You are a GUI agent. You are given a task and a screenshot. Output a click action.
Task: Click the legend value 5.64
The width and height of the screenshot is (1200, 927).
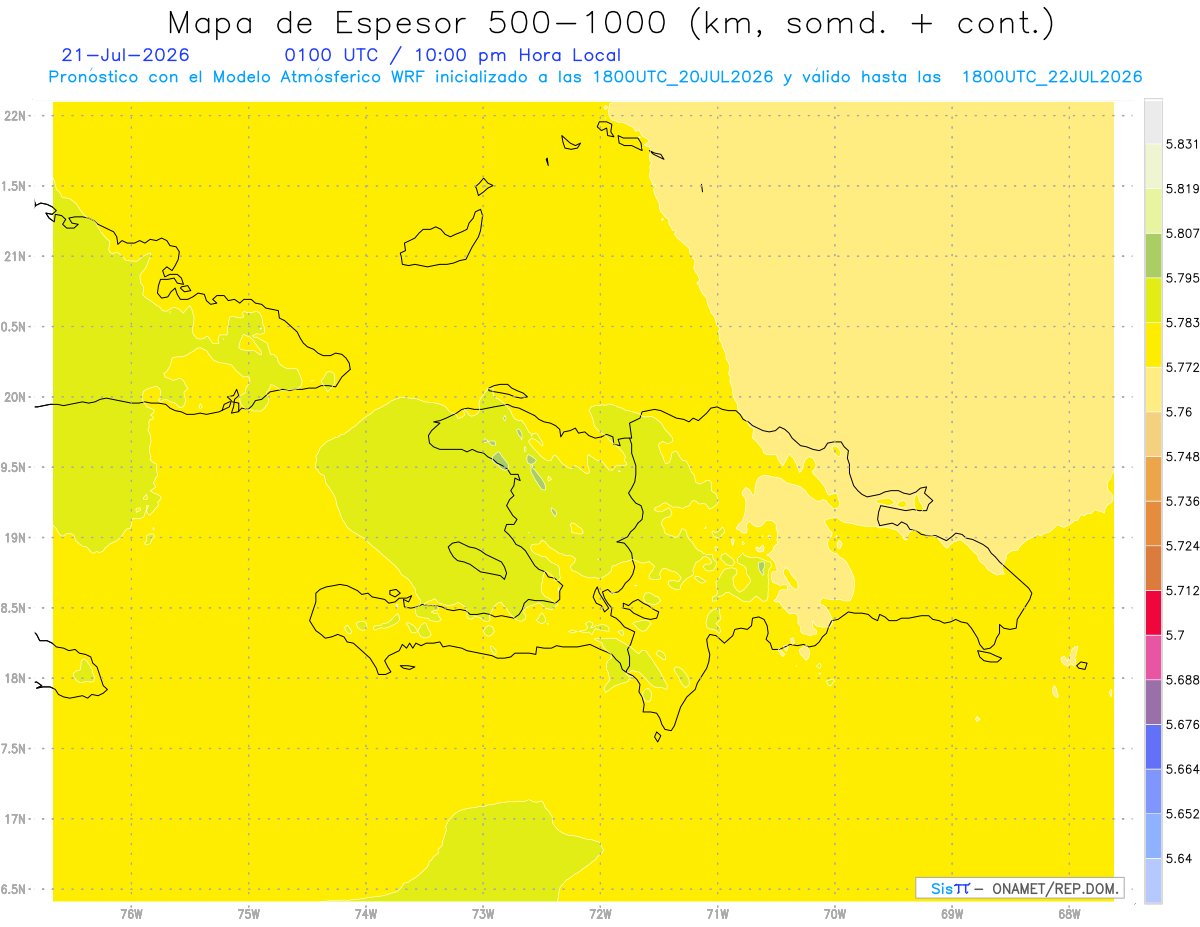tap(1178, 858)
